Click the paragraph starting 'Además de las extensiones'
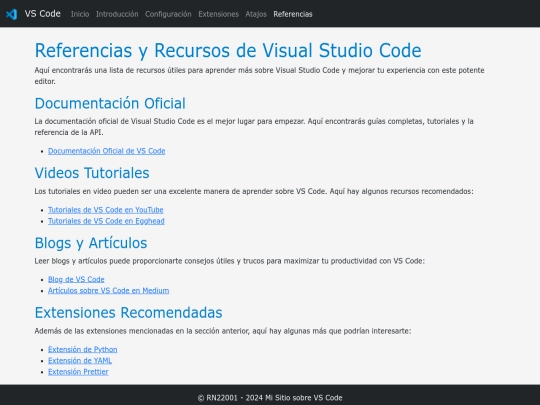Viewport: 540px width, 405px height. 223,331
